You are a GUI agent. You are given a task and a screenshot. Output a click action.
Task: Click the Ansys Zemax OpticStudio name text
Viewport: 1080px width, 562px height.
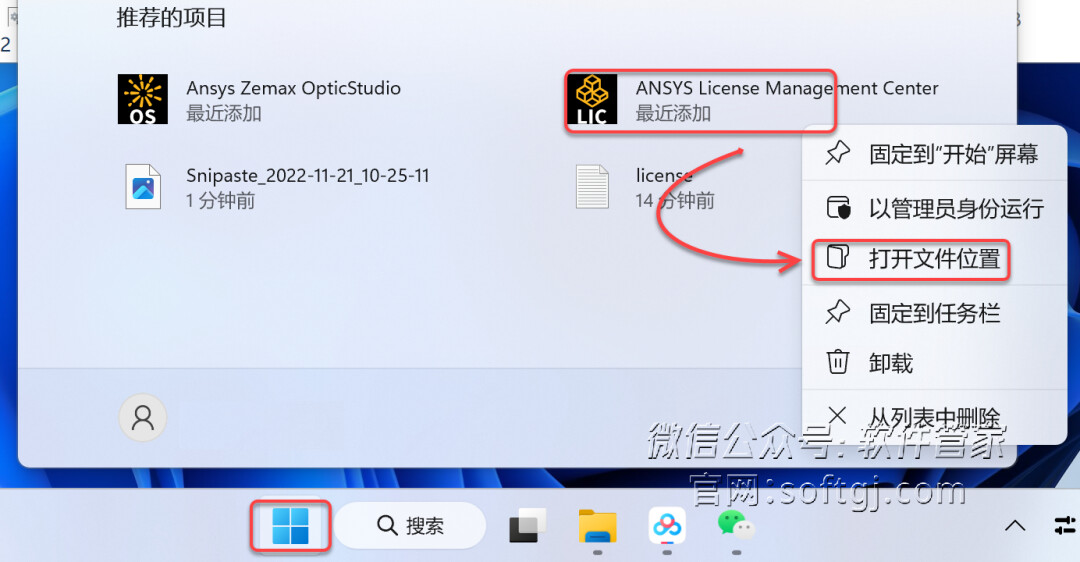pos(293,88)
